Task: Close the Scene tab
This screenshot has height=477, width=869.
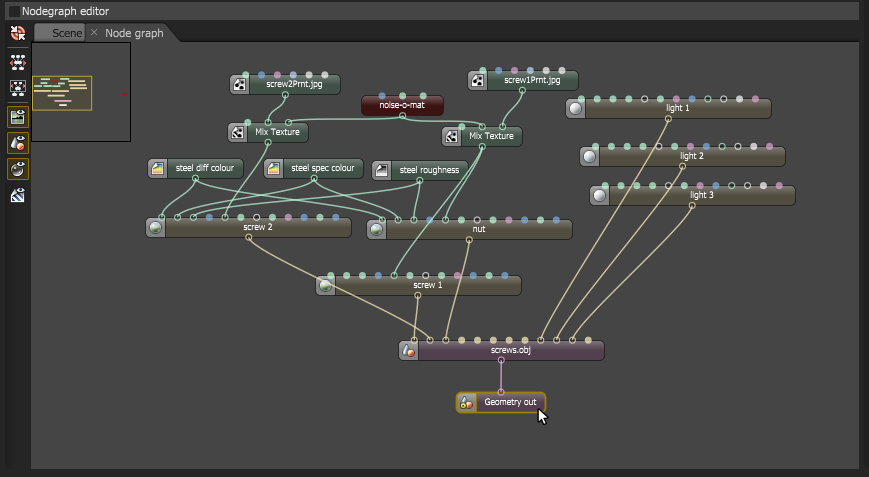Action: click(94, 33)
